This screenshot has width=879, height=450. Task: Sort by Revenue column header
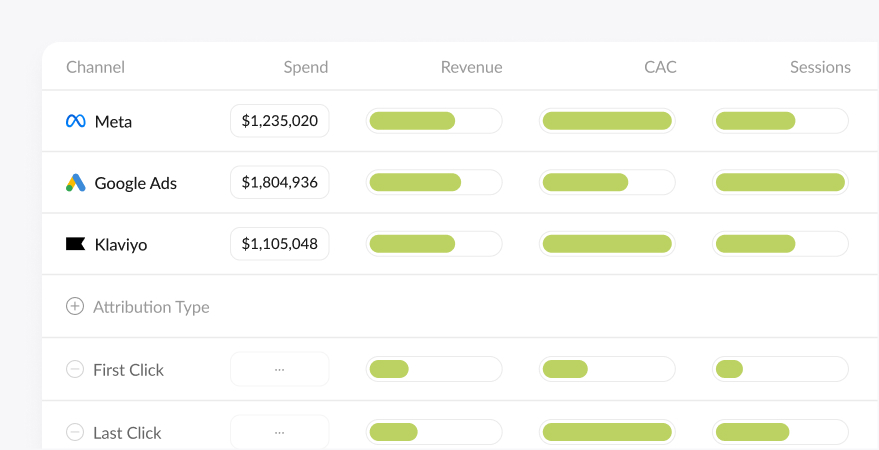pyautogui.click(x=471, y=67)
